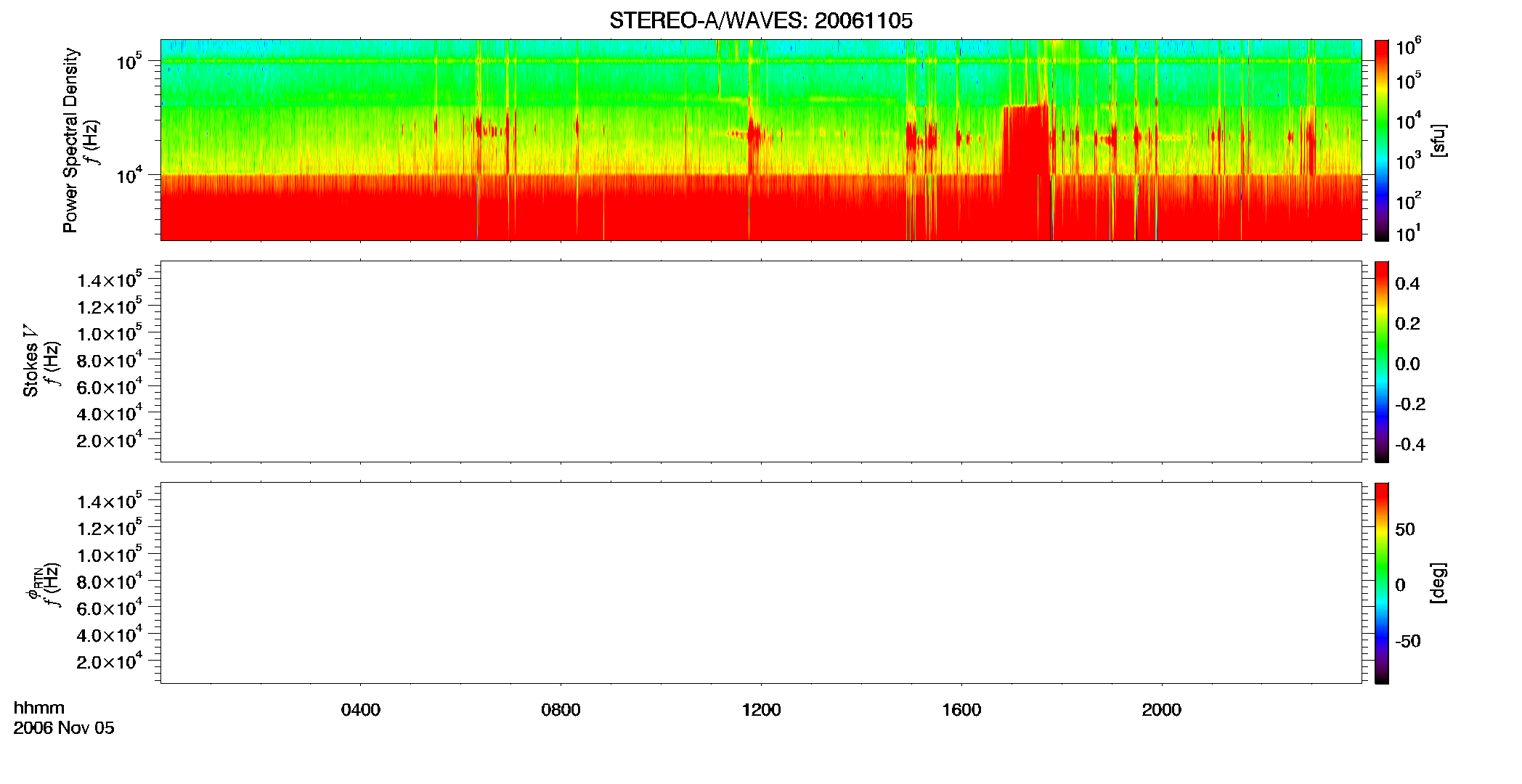Image resolution: width=1522 pixels, height=784 pixels.
Task: Select the 1600 time axis label
Action: [961, 710]
